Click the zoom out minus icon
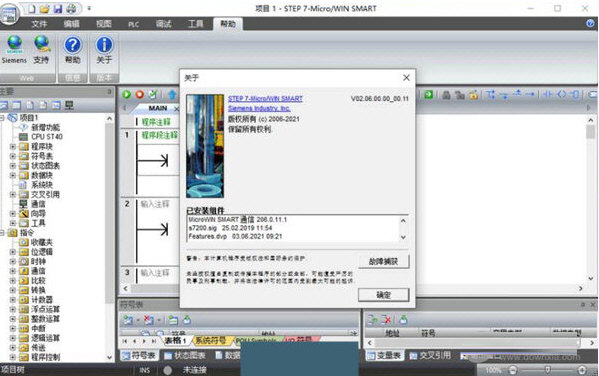599x376 pixels. tap(513, 370)
